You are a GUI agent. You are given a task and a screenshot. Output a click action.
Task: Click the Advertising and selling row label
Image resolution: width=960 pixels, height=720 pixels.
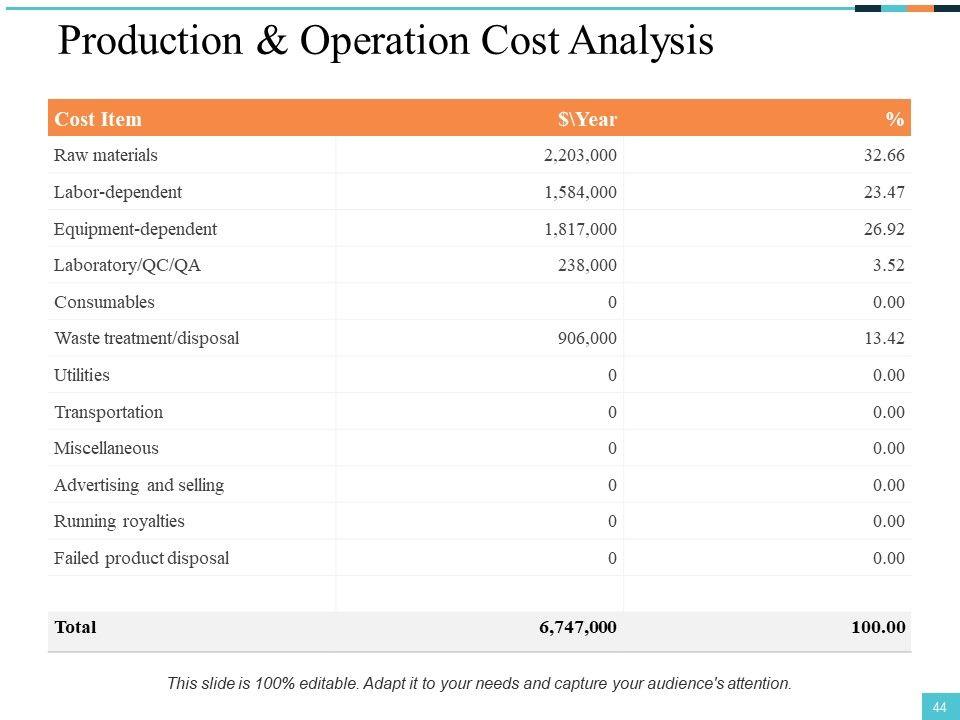point(139,485)
